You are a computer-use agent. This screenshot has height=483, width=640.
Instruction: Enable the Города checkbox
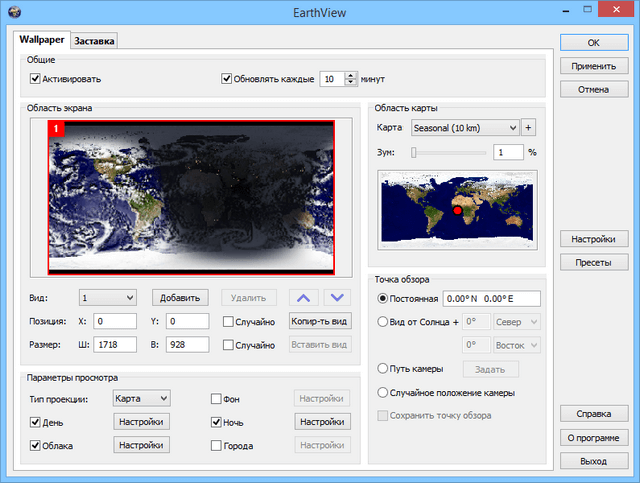pos(217,445)
